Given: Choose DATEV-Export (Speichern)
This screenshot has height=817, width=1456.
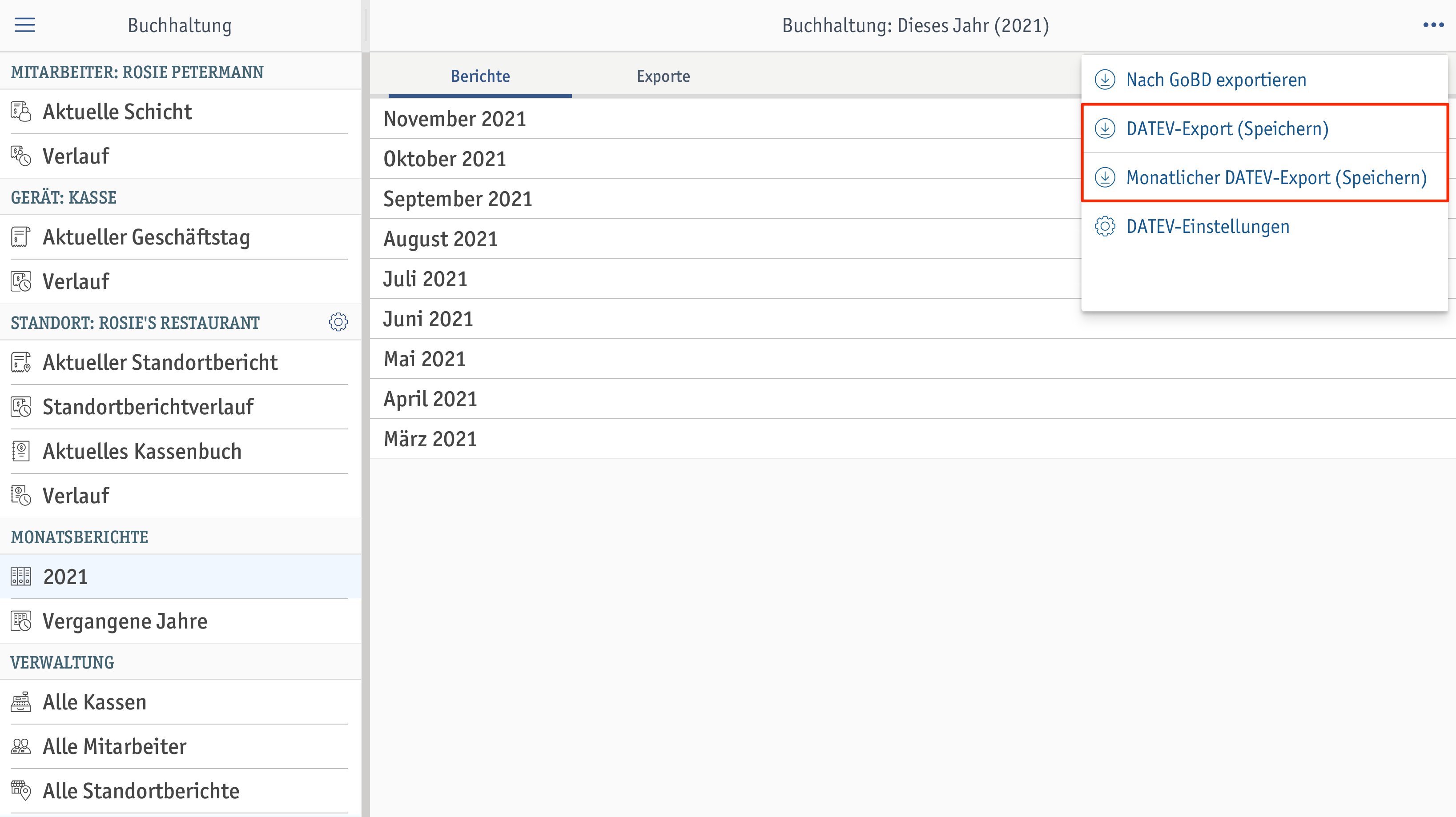Looking at the screenshot, I should pos(1264,128).
